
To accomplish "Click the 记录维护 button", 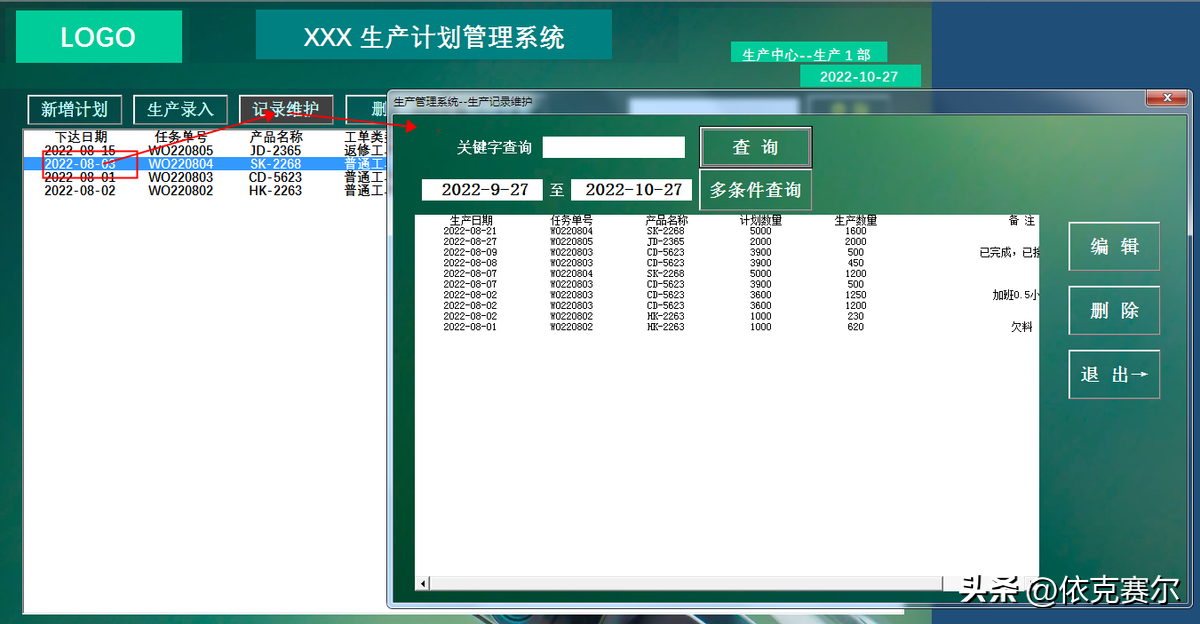I will (x=286, y=109).
